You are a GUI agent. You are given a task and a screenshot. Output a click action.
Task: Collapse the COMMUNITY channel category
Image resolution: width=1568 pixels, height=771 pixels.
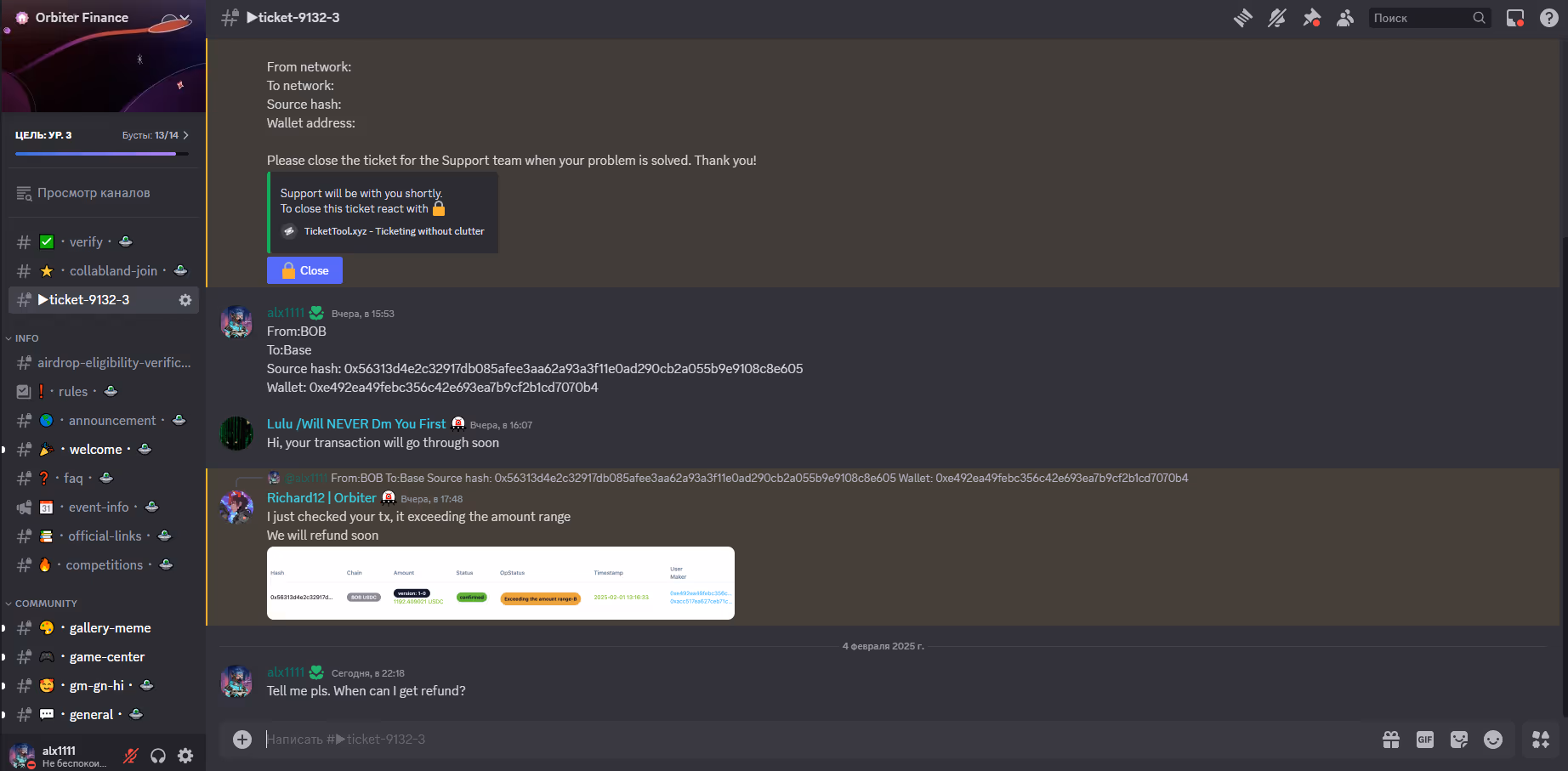point(46,604)
